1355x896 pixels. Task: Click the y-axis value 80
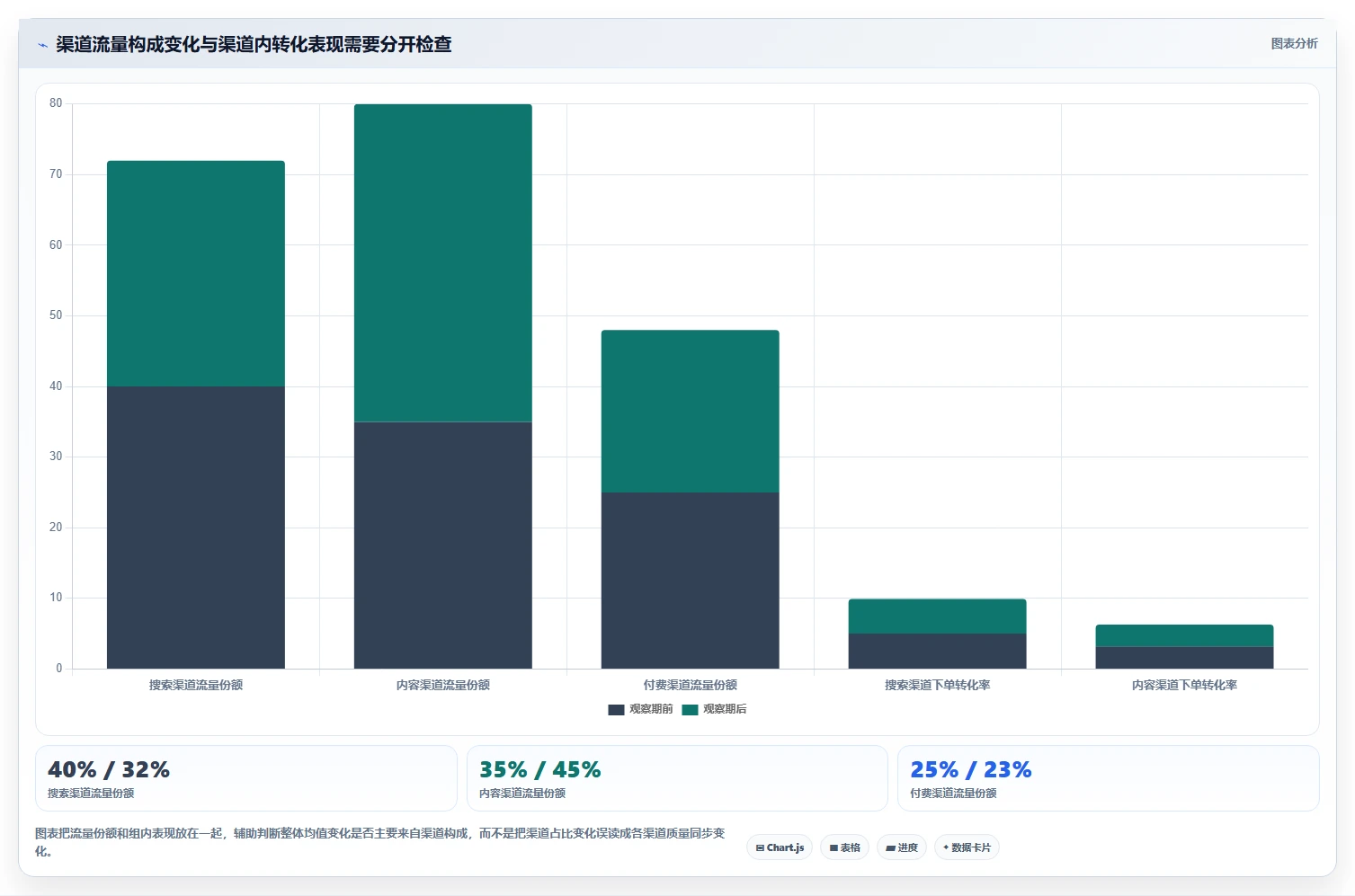pos(56,103)
